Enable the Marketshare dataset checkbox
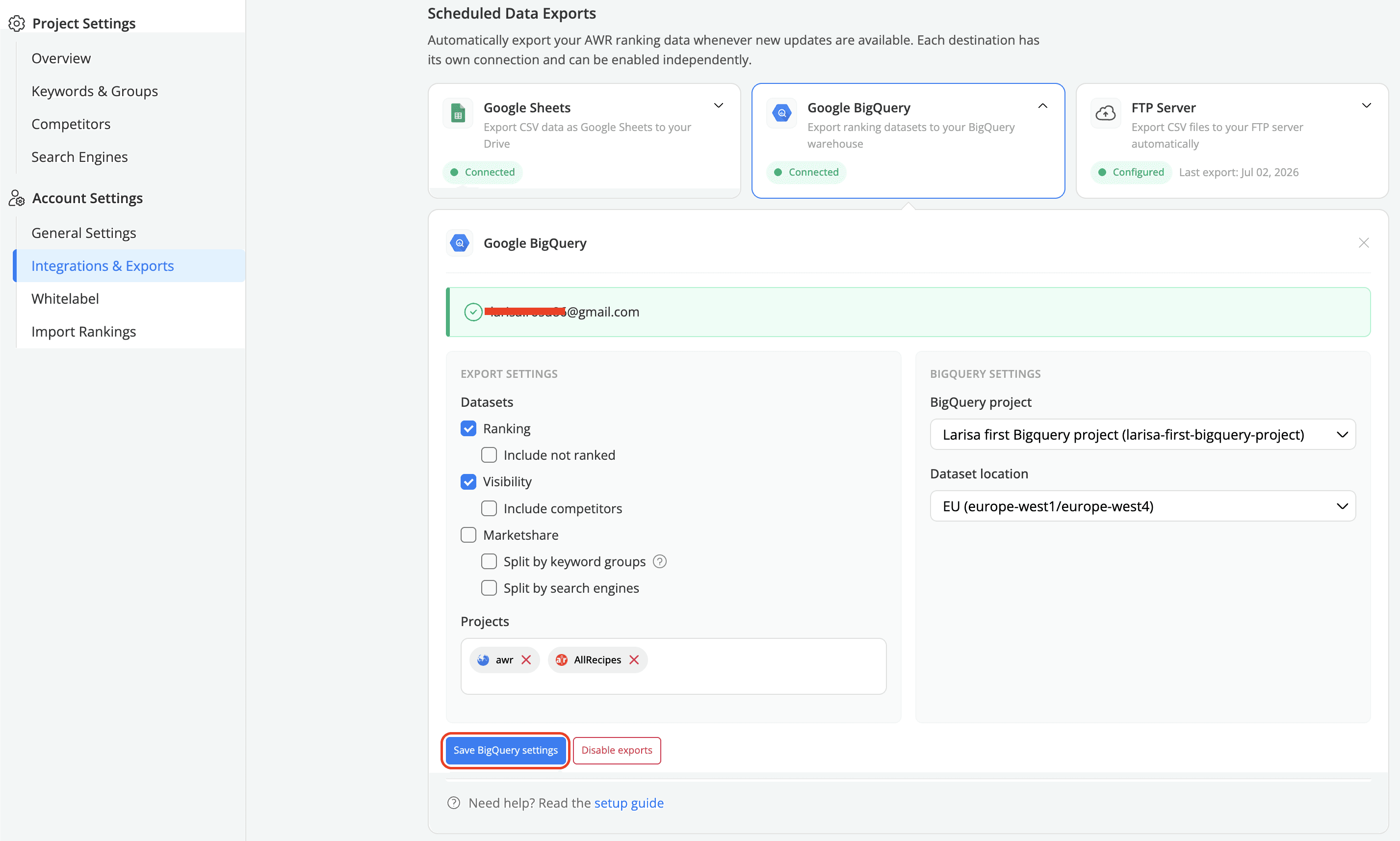The image size is (1400, 841). click(x=468, y=535)
